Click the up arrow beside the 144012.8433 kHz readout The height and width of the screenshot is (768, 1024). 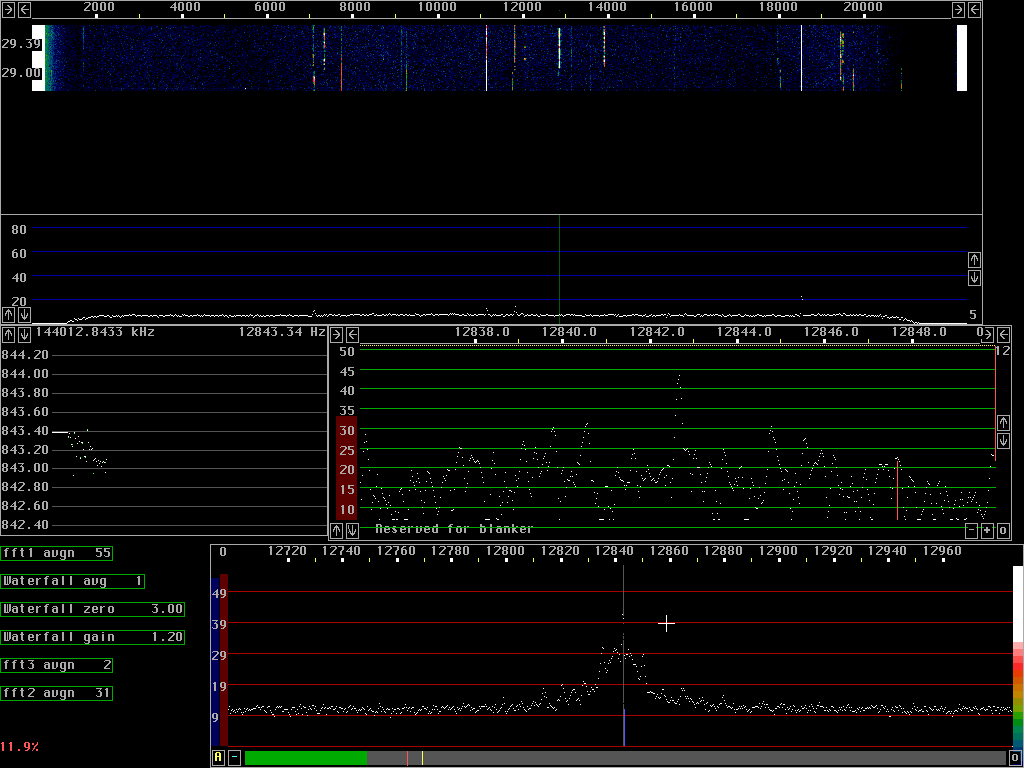[8, 334]
